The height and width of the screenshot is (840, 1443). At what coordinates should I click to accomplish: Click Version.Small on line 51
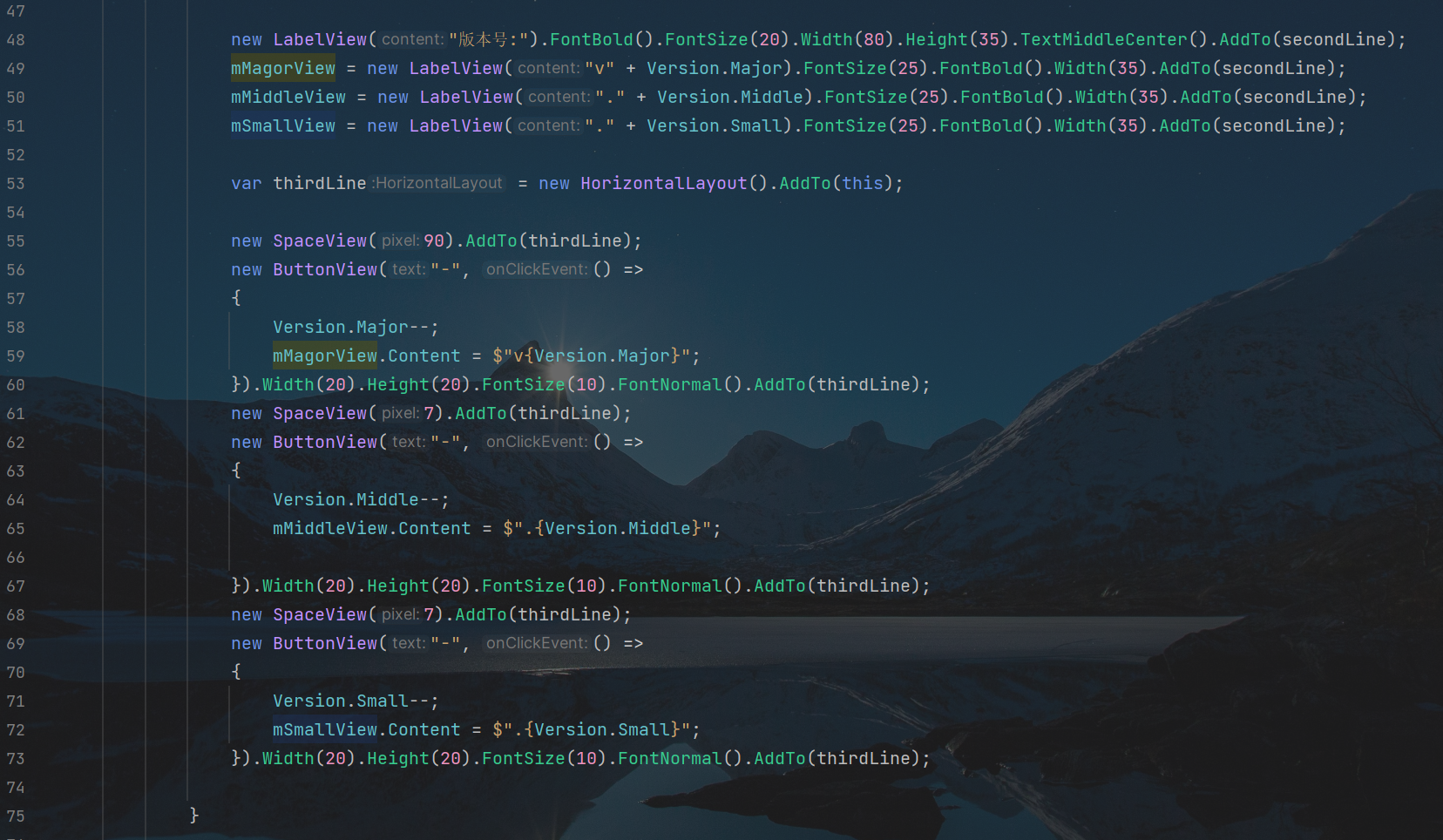[715, 125]
